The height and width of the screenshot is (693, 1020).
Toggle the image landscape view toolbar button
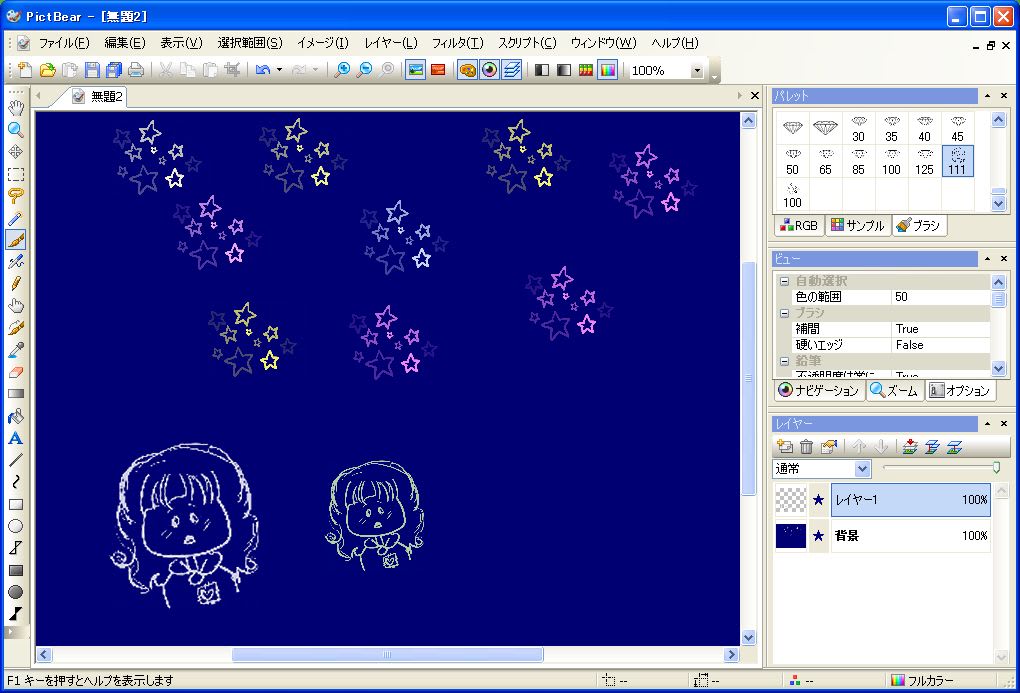point(415,70)
